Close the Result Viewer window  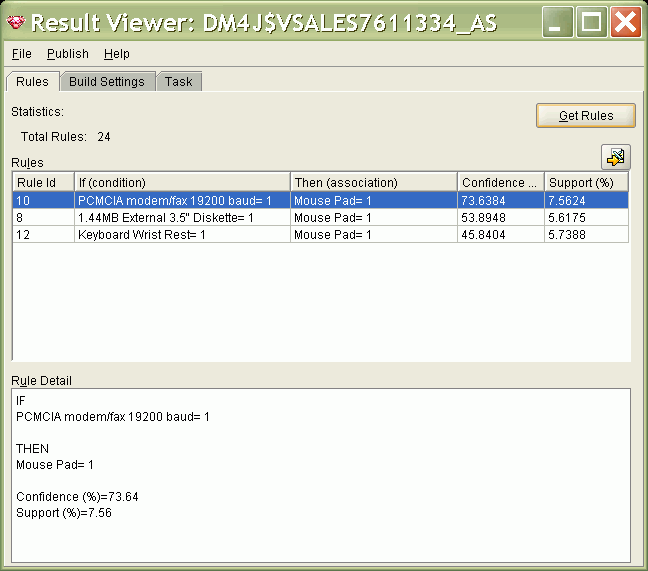point(626,22)
